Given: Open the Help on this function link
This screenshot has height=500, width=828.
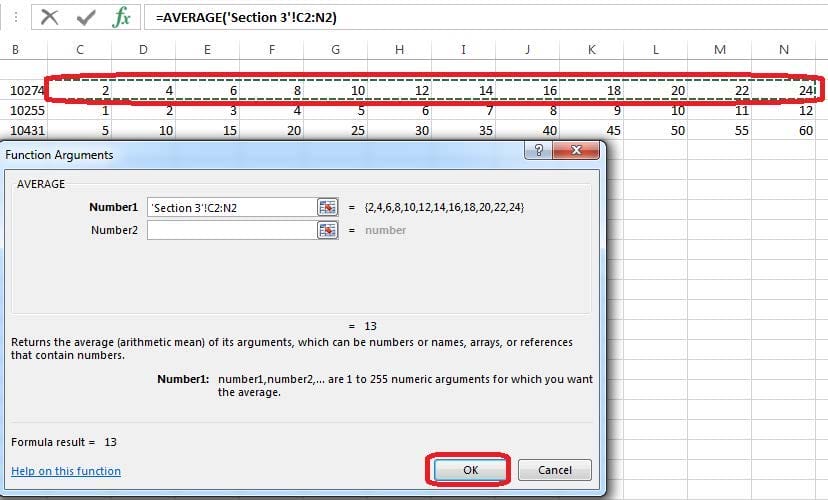Looking at the screenshot, I should point(66,471).
